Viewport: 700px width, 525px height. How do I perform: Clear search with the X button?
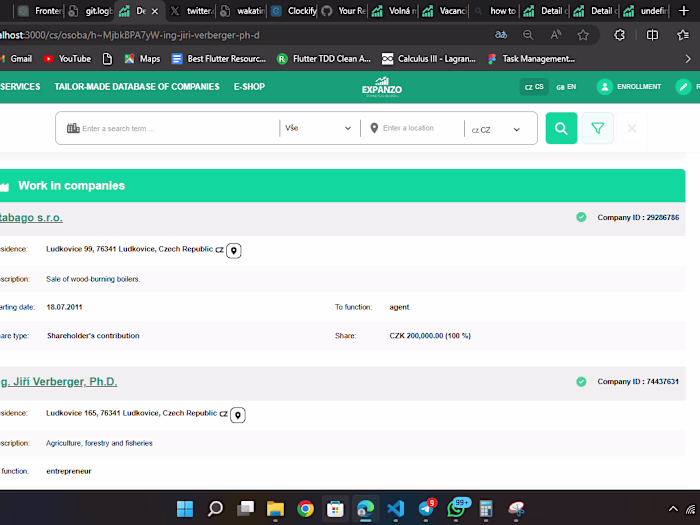click(632, 129)
